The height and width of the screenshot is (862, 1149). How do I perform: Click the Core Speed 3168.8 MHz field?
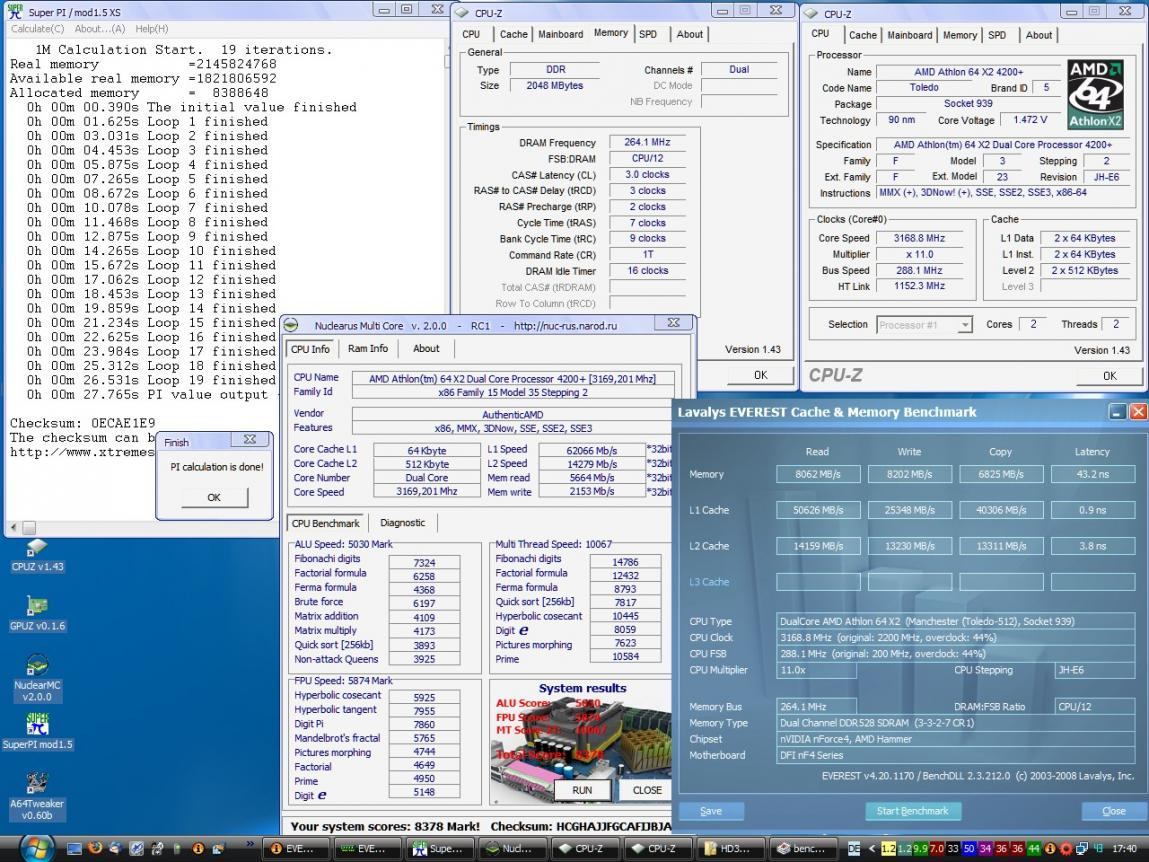pos(919,238)
